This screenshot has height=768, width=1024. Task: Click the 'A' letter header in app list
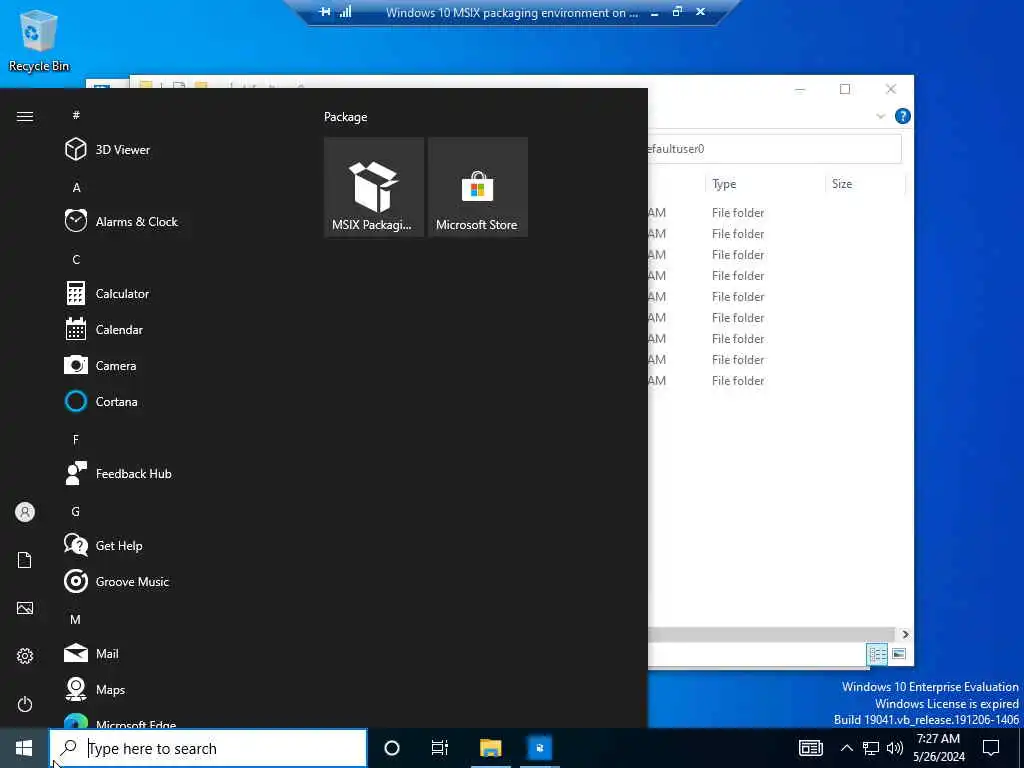point(76,187)
